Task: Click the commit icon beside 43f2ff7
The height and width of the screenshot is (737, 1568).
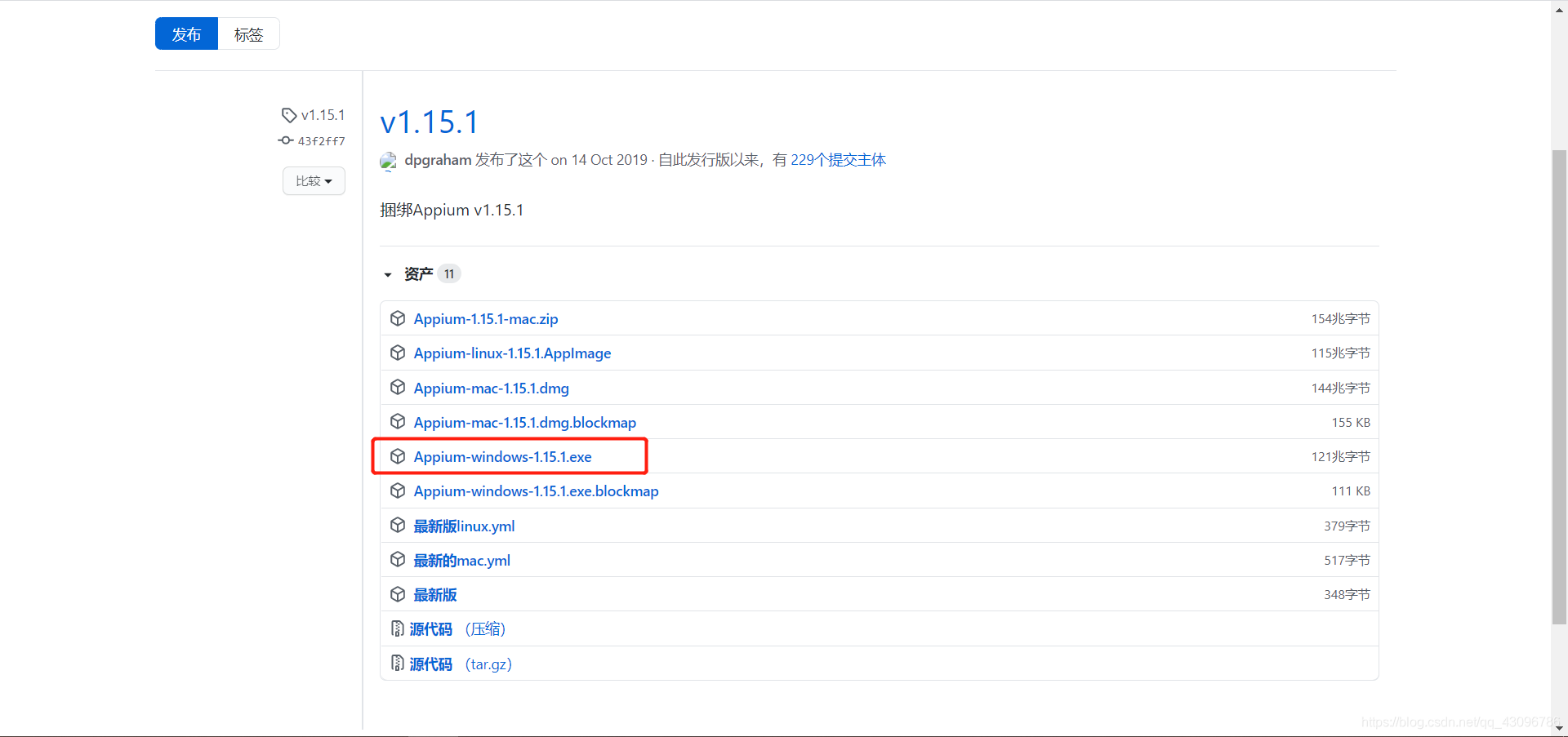Action: (286, 140)
